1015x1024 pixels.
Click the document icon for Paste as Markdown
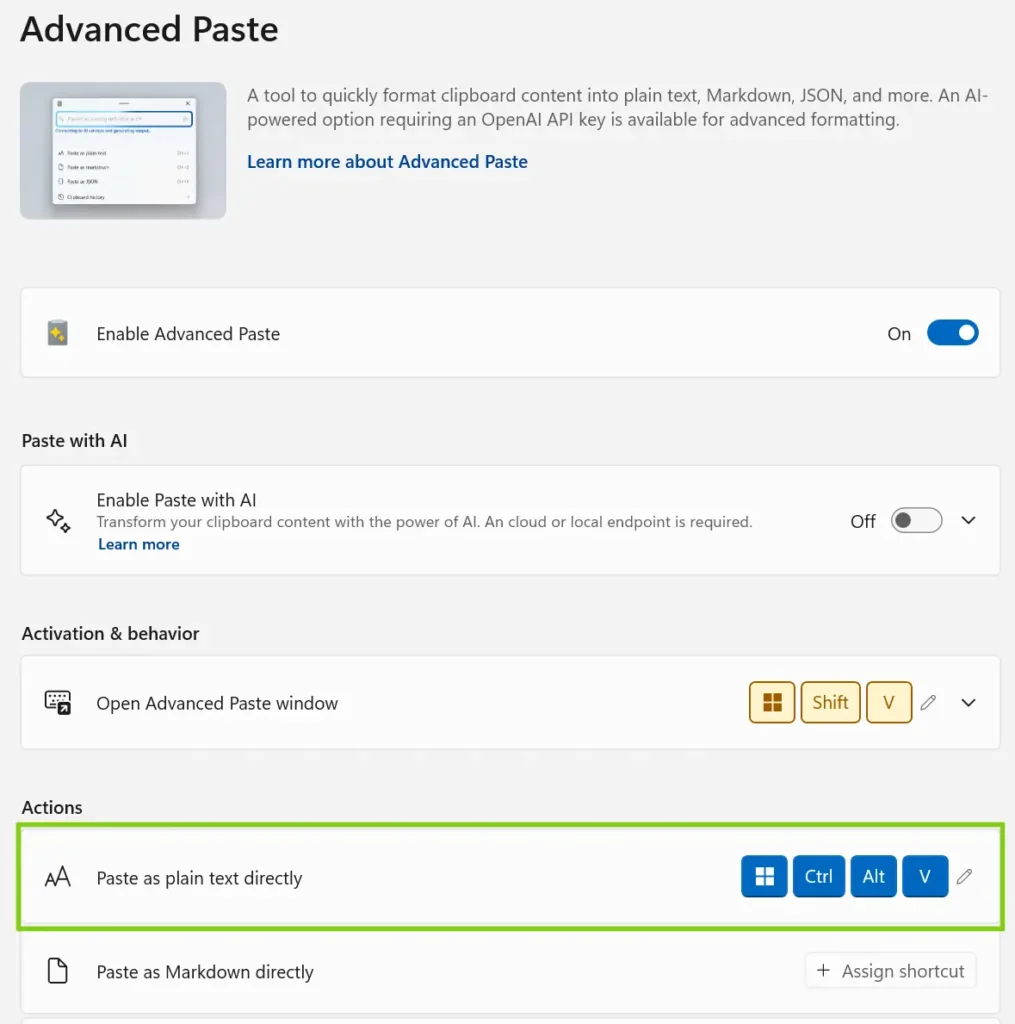point(57,971)
